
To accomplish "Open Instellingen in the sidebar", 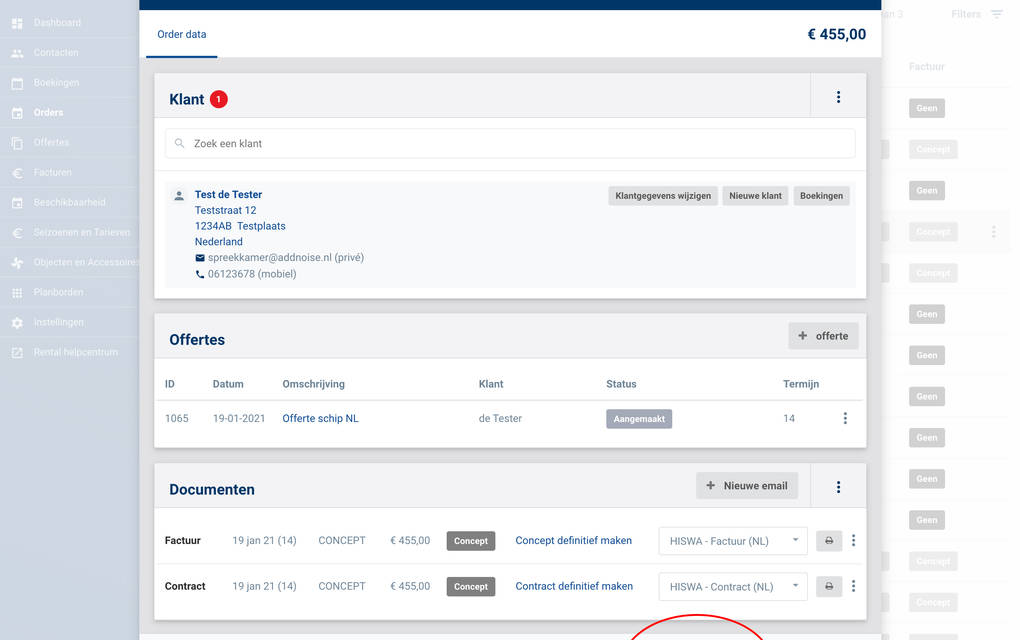I will (58, 322).
